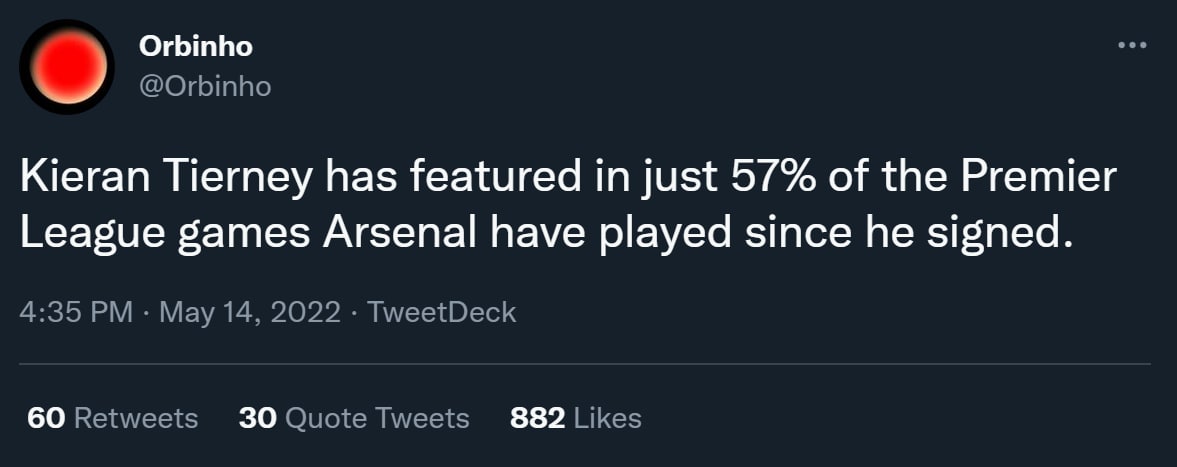This screenshot has width=1177, height=467.
Task: Click the number 60 beside Retweets
Action: (46, 417)
